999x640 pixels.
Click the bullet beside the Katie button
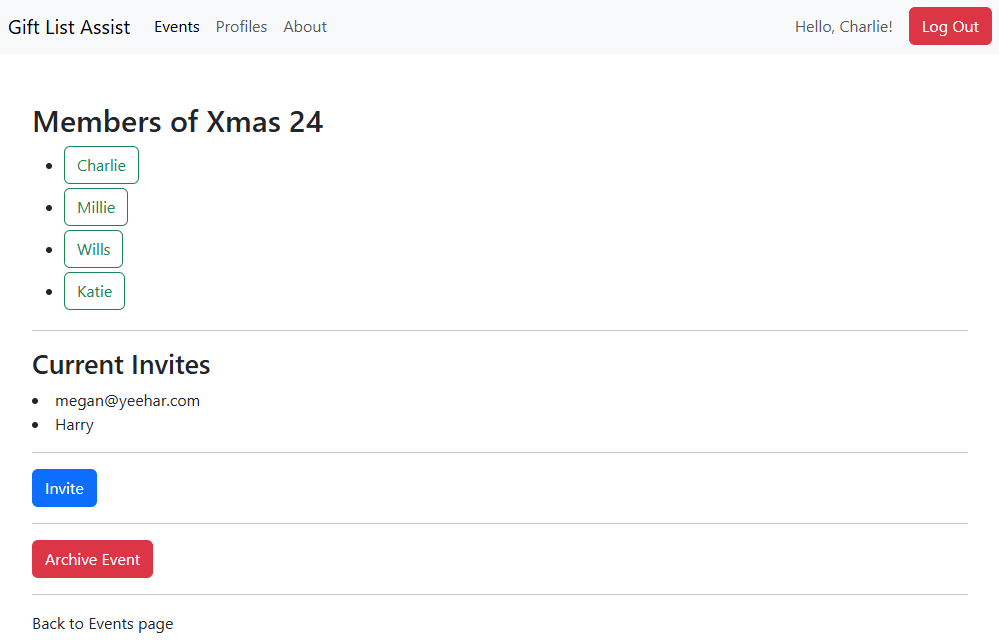49,291
